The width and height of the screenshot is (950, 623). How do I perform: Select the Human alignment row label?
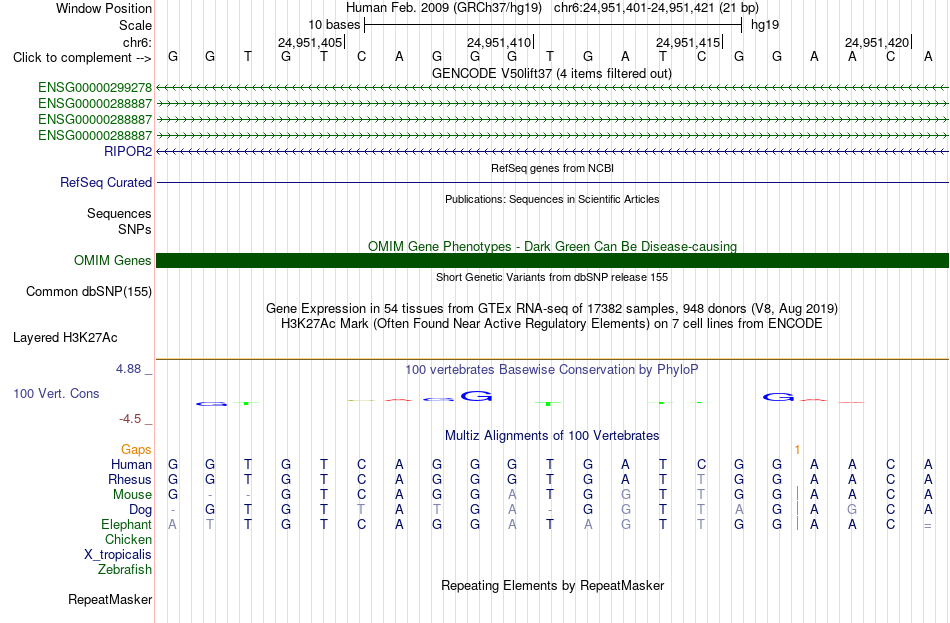tap(131, 465)
